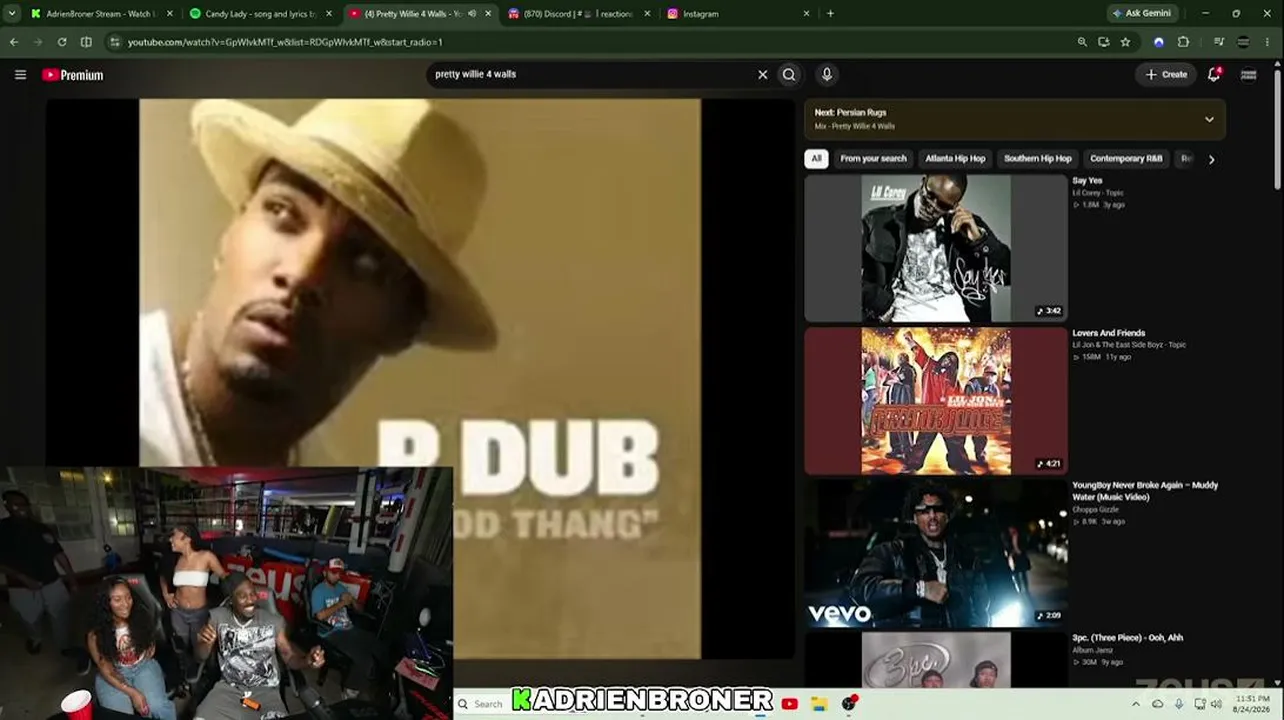Viewport: 1284px width, 720px height.
Task: Show more filter chips with right arrow
Action: [x=1211, y=159]
